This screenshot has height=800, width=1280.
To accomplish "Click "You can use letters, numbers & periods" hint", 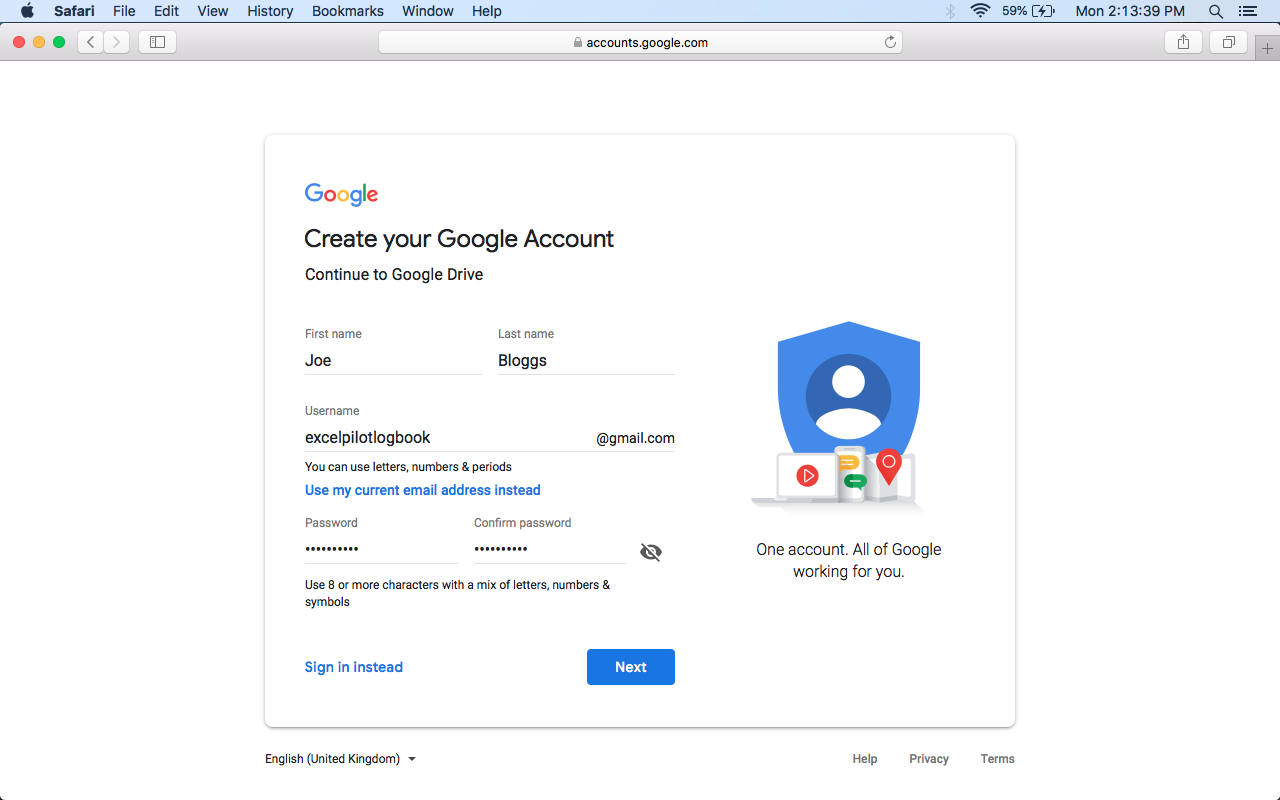I will point(408,467).
